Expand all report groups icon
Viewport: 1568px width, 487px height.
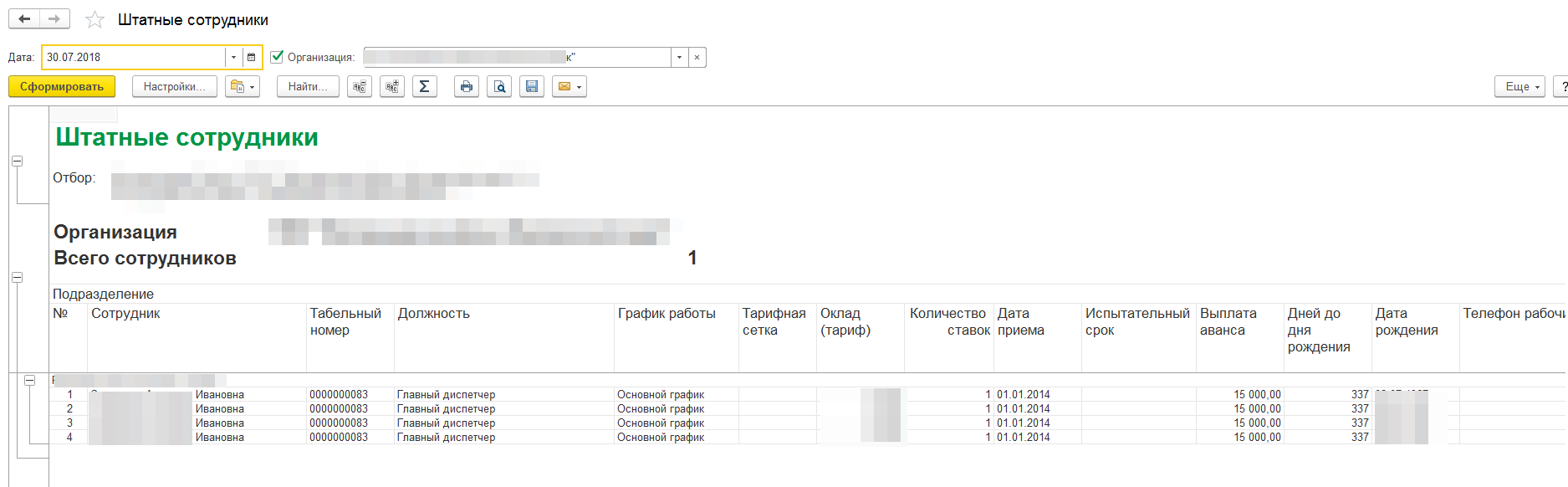[391, 87]
